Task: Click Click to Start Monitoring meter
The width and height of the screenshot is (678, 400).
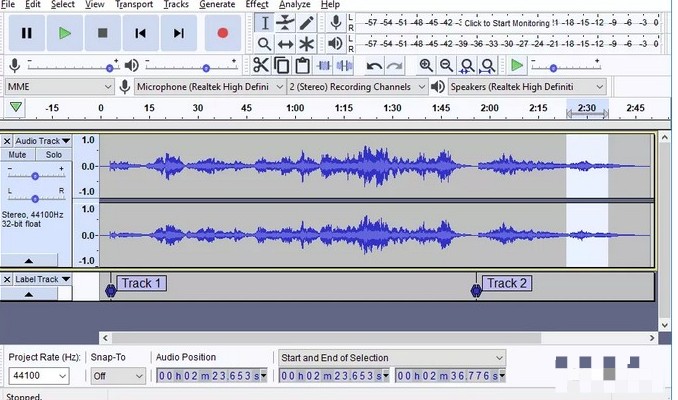Action: pos(507,23)
